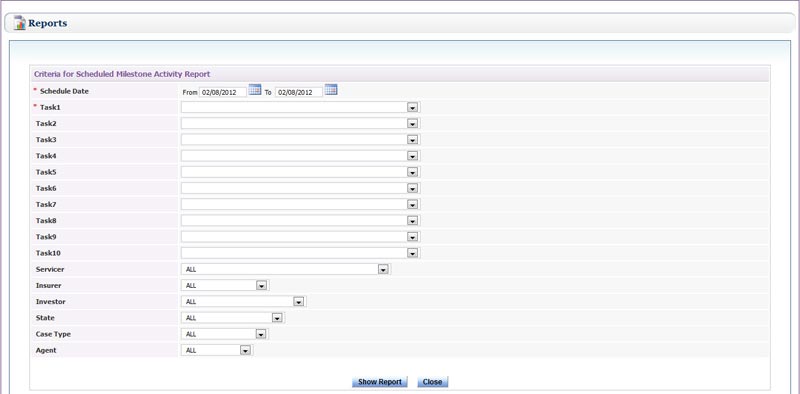Click the Reports title text
The width and height of the screenshot is (800, 394).
coord(47,23)
